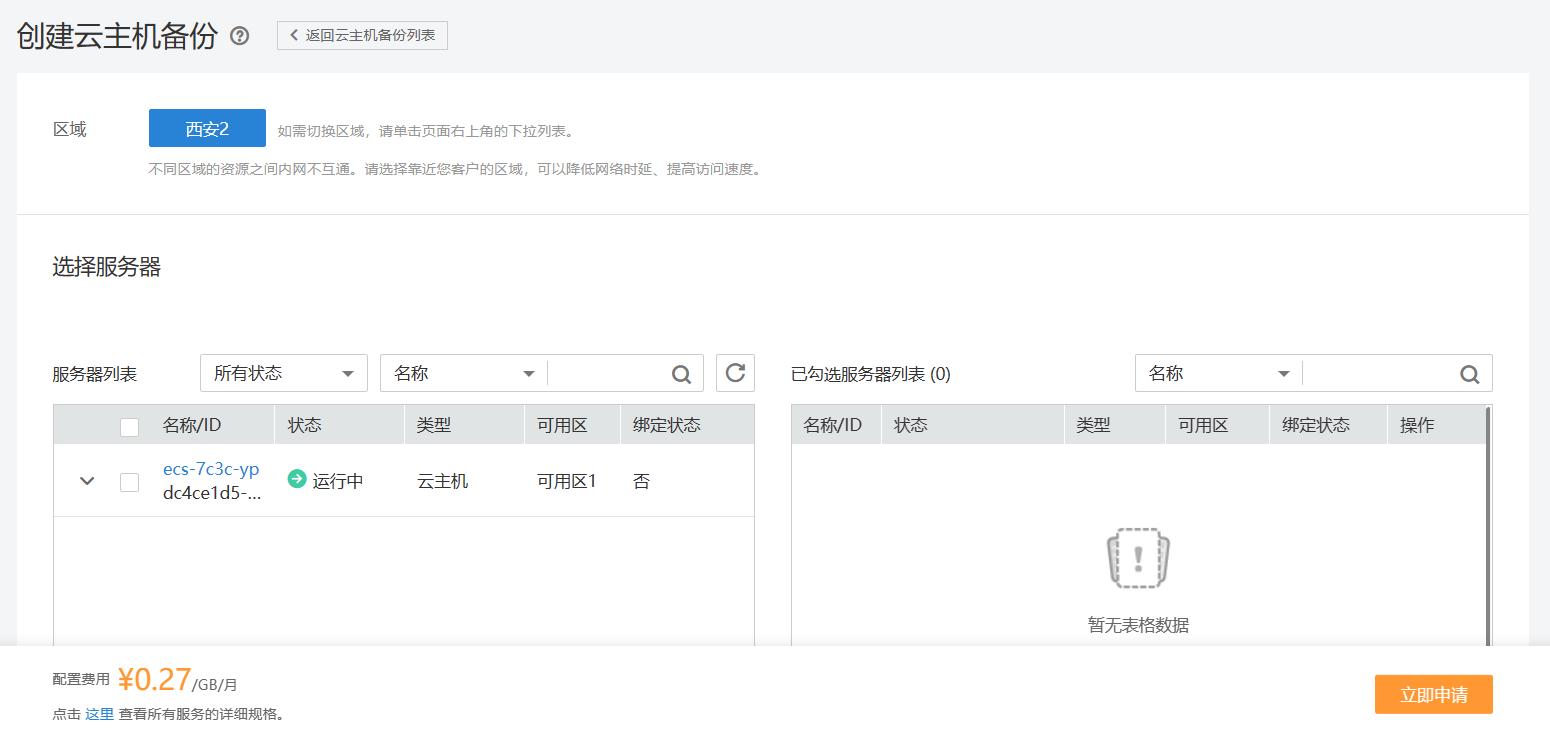Refresh the server list
This screenshot has height=730, width=1550.
coord(735,372)
